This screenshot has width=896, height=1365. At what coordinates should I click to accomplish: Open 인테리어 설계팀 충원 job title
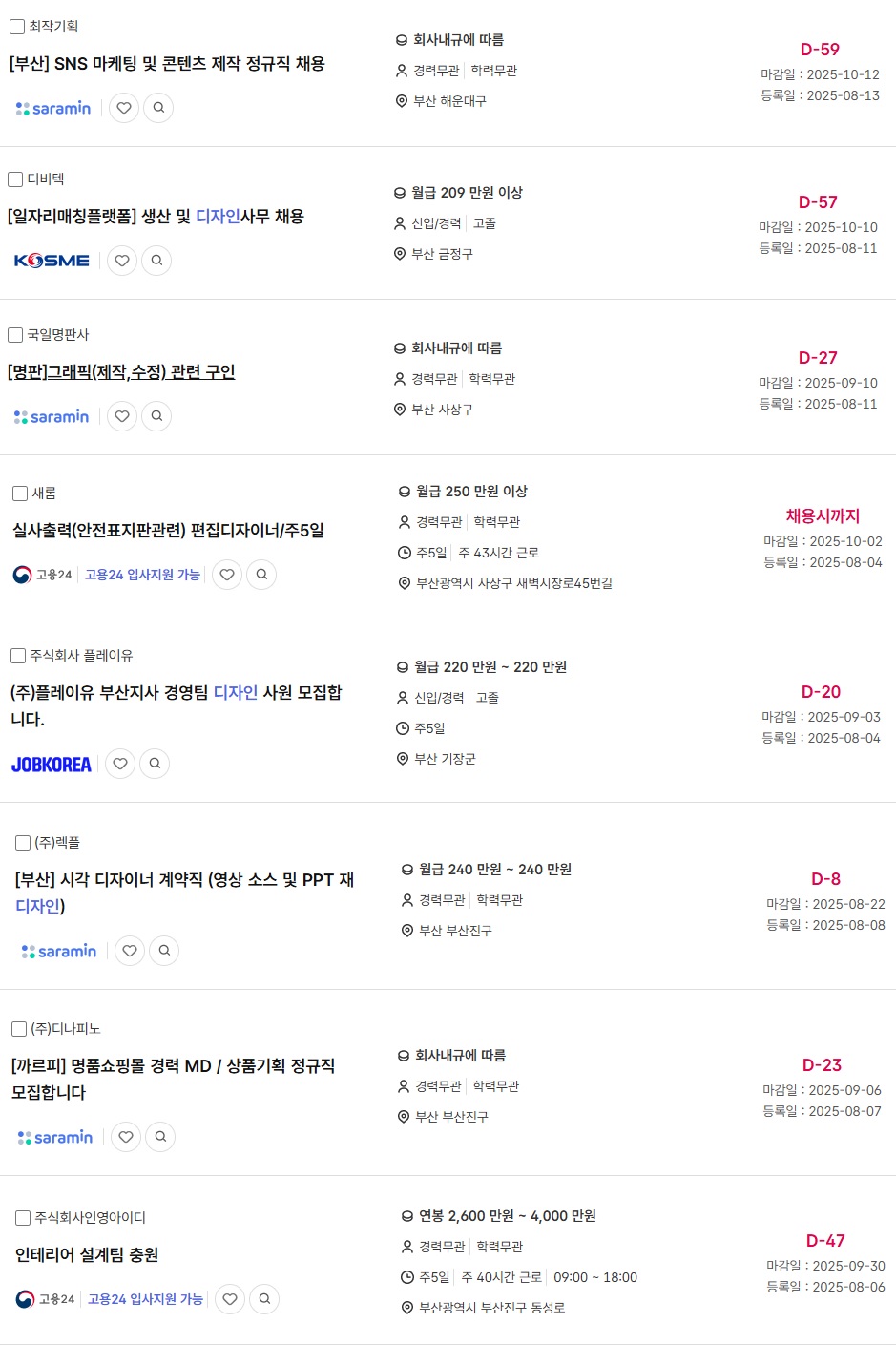click(x=87, y=1255)
